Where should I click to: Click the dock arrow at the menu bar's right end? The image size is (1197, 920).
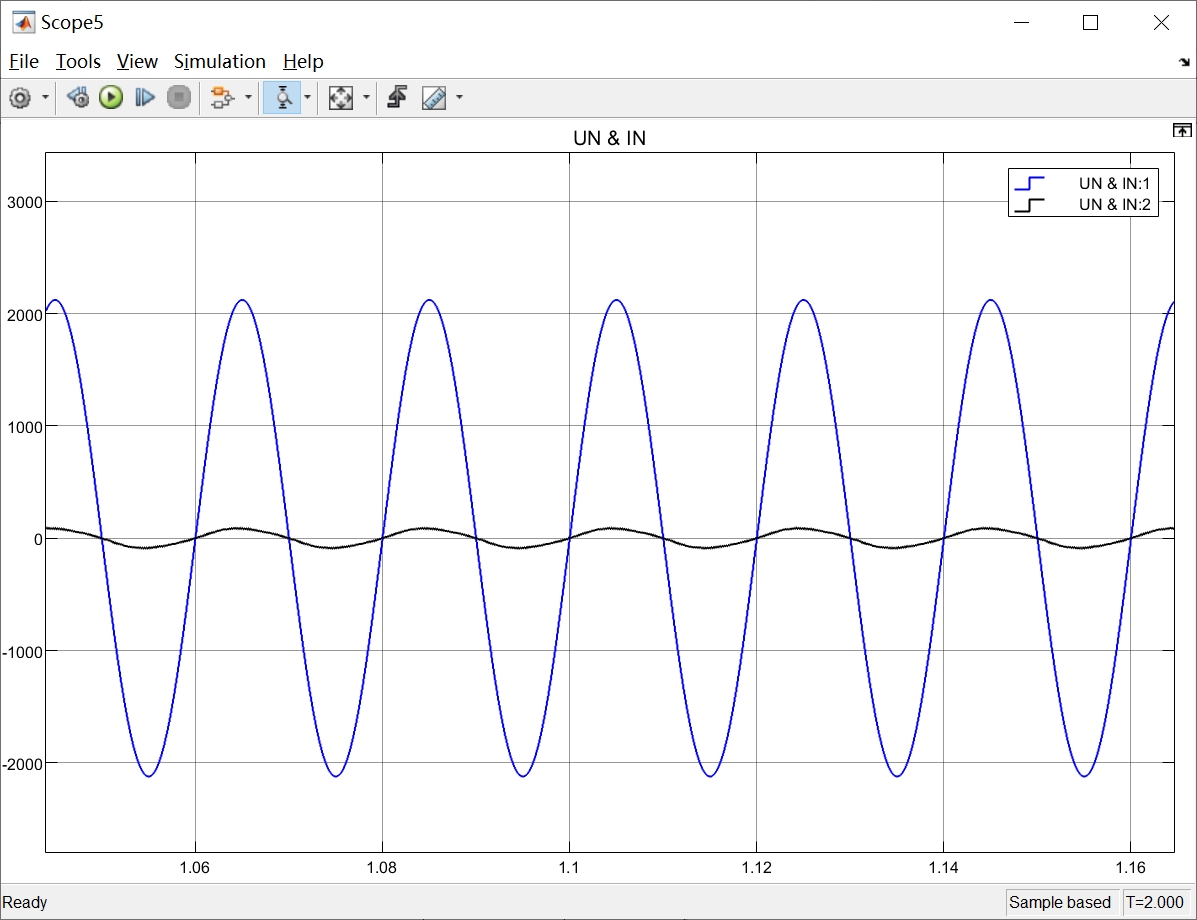1184,62
